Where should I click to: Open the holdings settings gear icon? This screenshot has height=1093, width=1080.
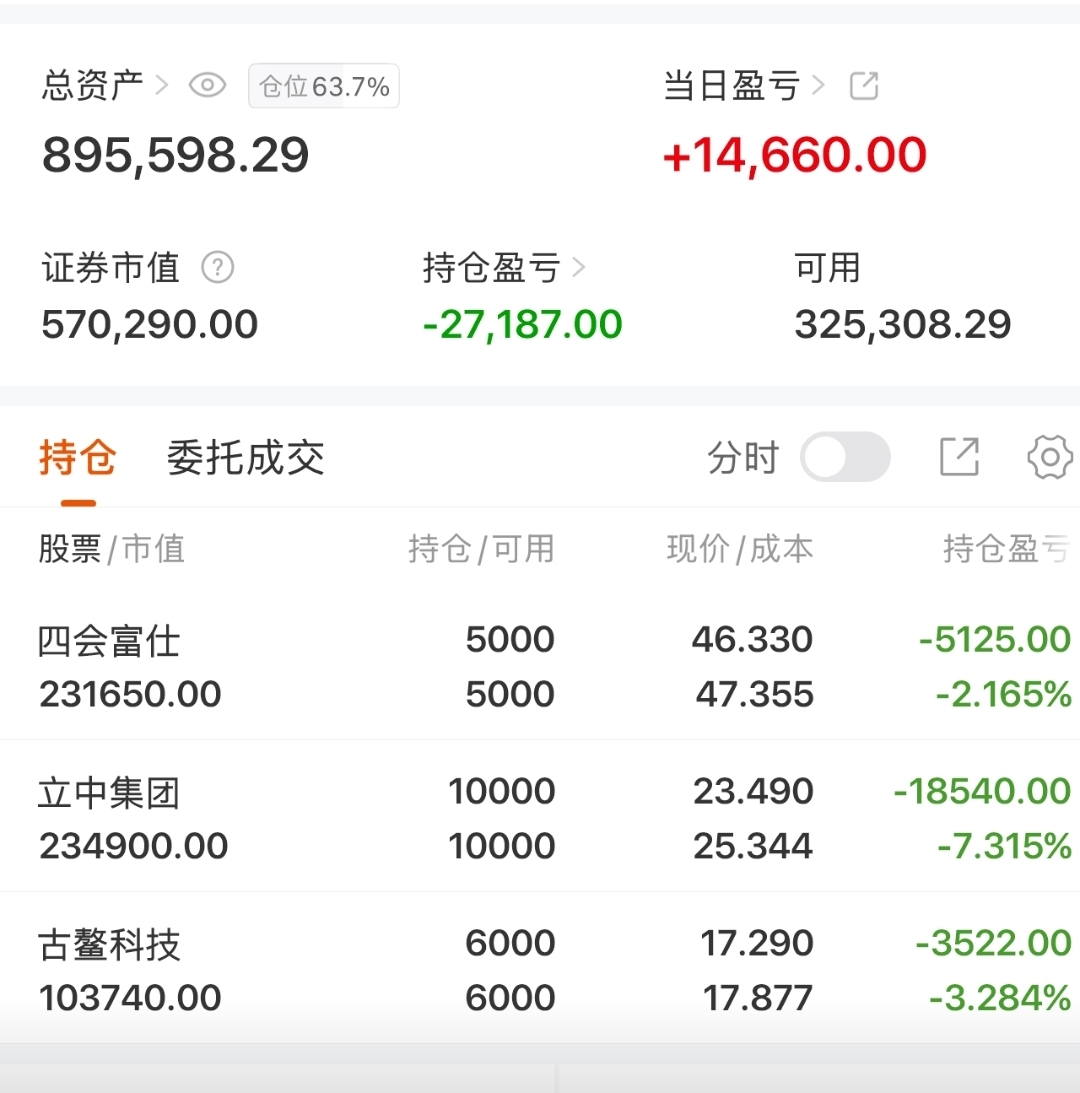click(1049, 458)
